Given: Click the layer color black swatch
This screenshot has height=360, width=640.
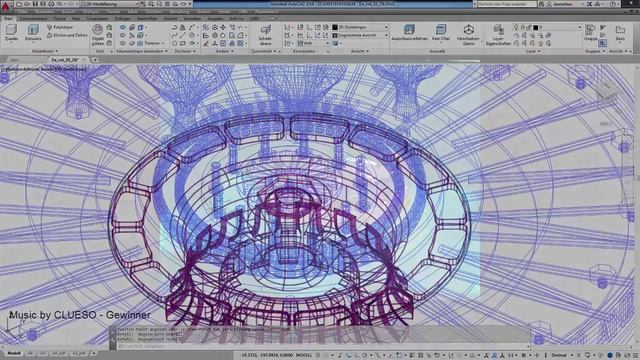Looking at the screenshot, I should click(535, 27).
